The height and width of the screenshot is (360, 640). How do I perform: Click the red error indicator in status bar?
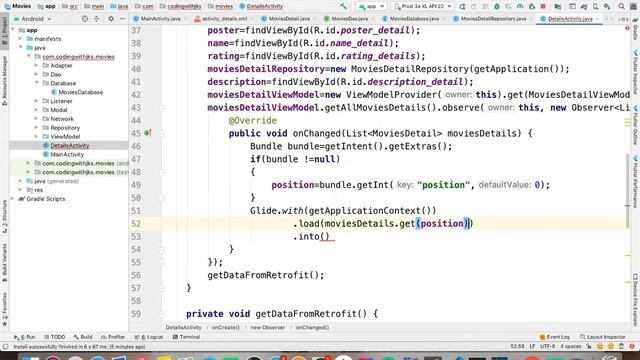click(632, 347)
